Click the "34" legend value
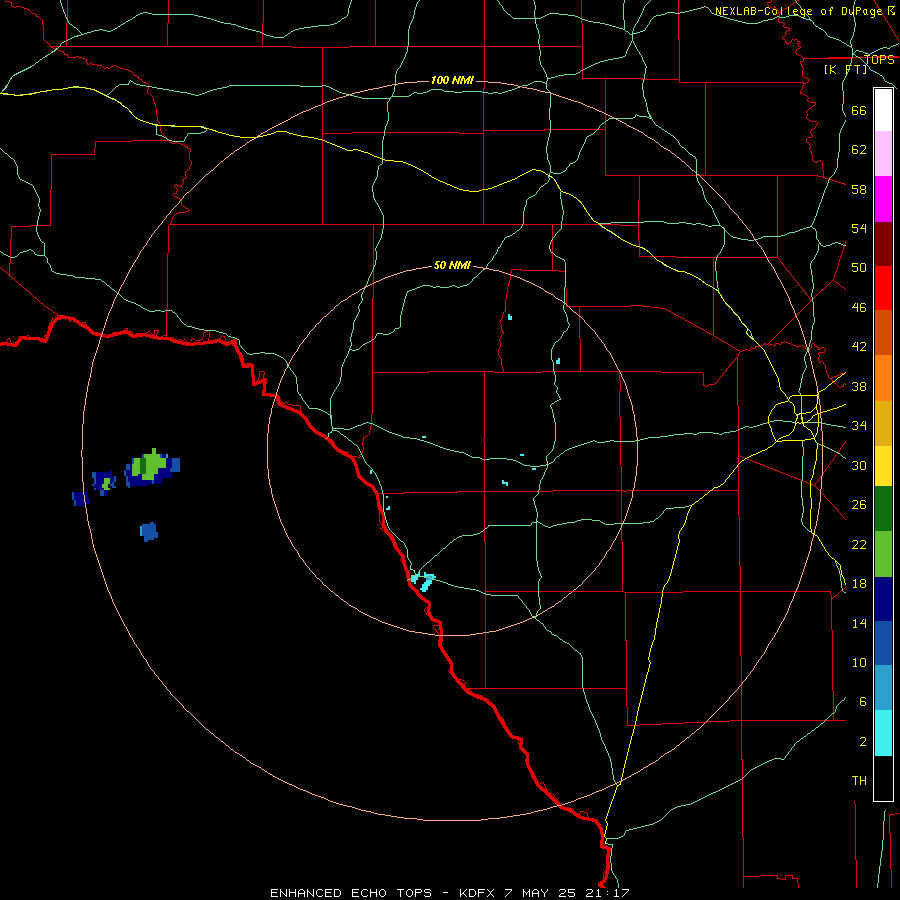The image size is (900, 900). click(859, 426)
